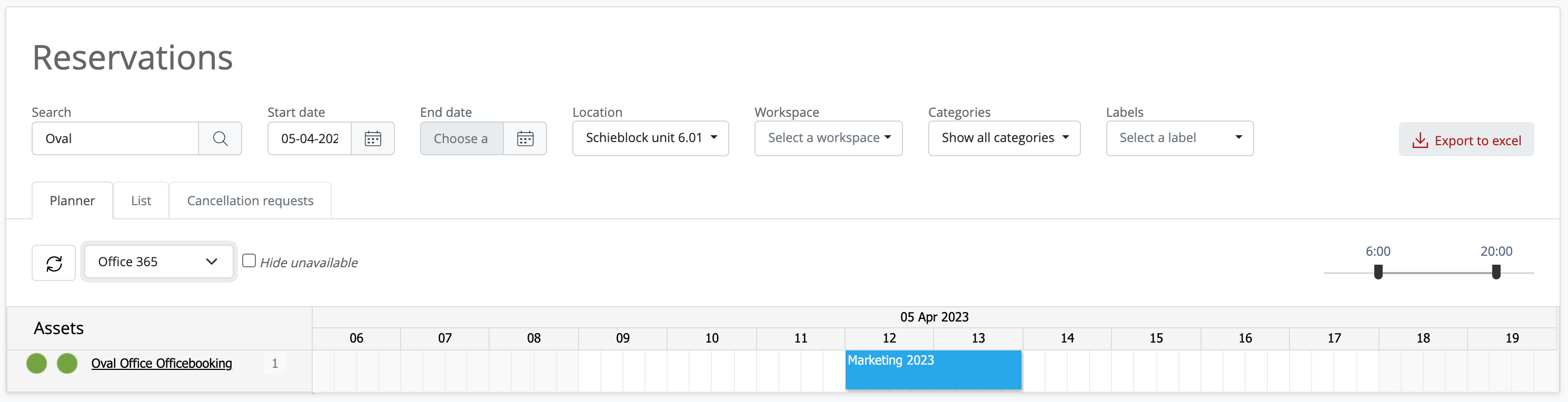Open the End date calendar picker
1568x402 pixels.
click(x=525, y=139)
